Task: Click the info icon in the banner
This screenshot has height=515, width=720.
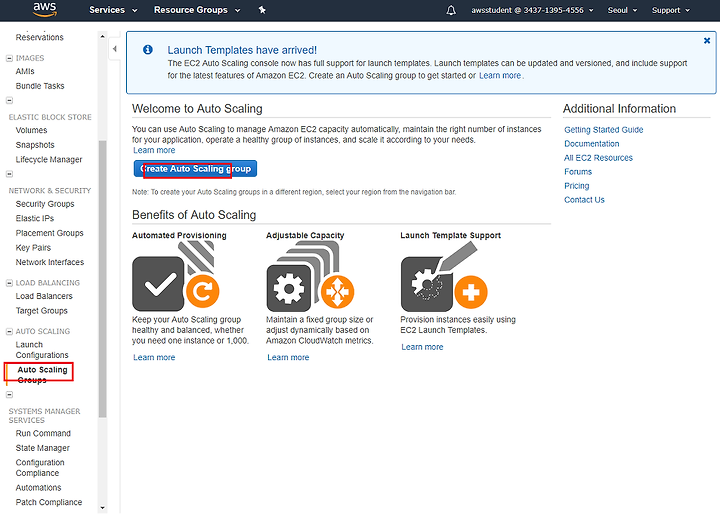Action: tap(148, 50)
